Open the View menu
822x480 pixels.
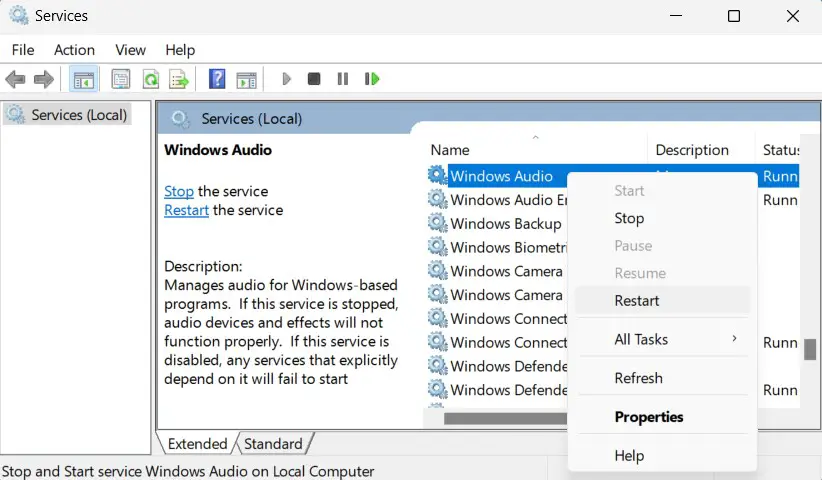131,50
